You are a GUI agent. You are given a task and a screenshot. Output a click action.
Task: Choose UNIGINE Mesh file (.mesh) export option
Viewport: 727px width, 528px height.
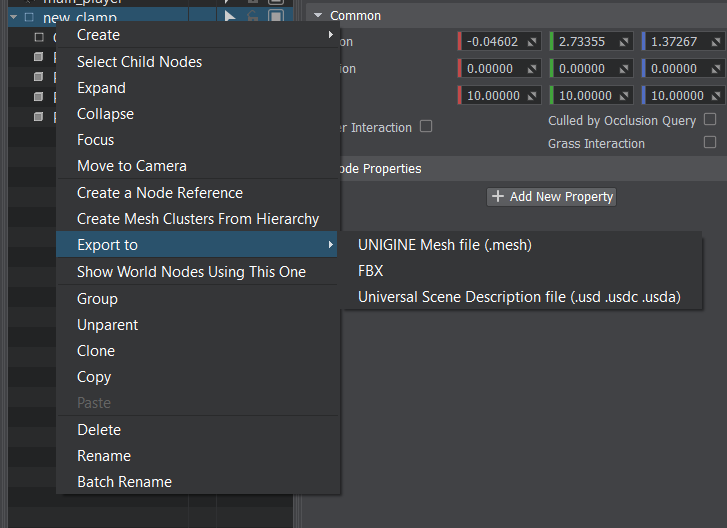pos(444,245)
